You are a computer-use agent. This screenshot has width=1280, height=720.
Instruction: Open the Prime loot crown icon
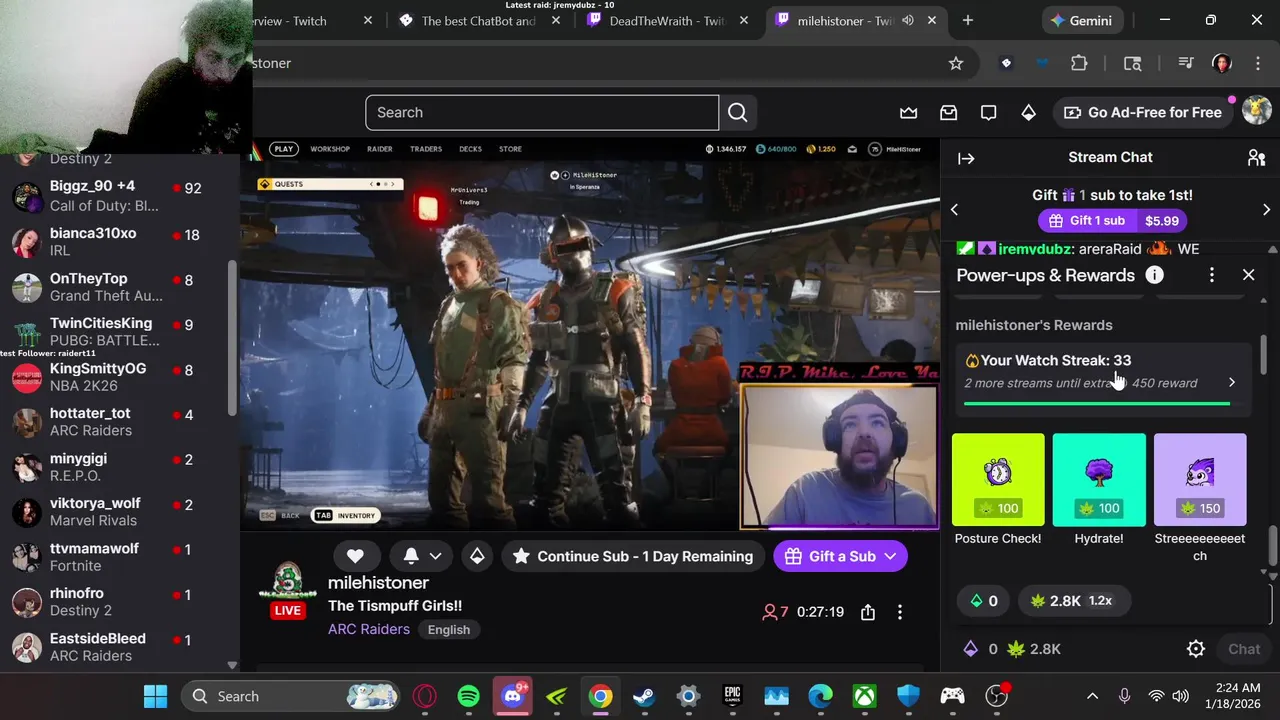pos(908,113)
